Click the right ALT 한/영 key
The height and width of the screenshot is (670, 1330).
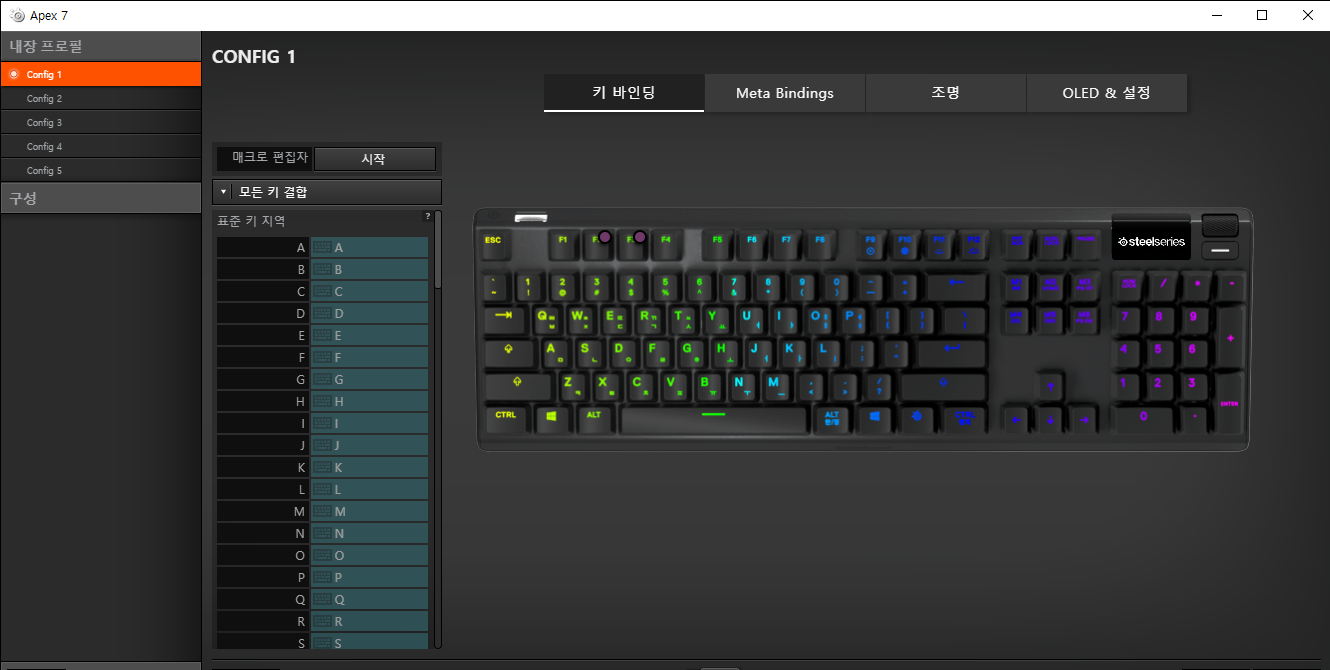click(x=832, y=418)
